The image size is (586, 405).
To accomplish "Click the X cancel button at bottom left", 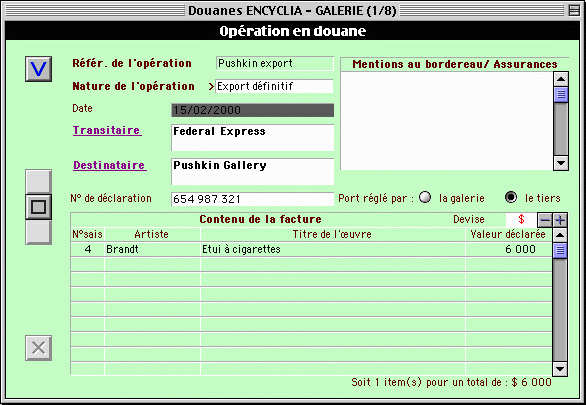I will (x=38, y=348).
